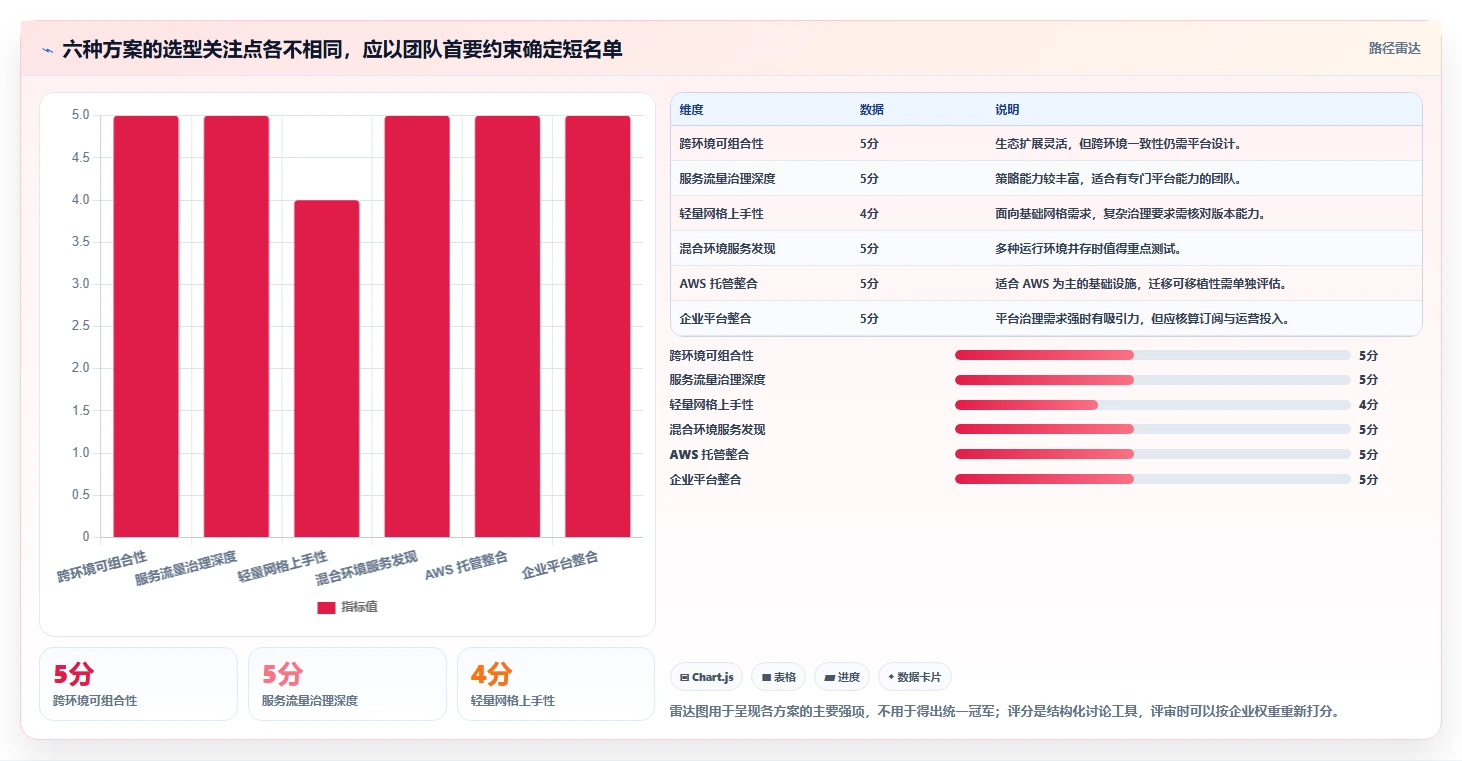Click x-axis label 轻量网格上手性

point(282,567)
